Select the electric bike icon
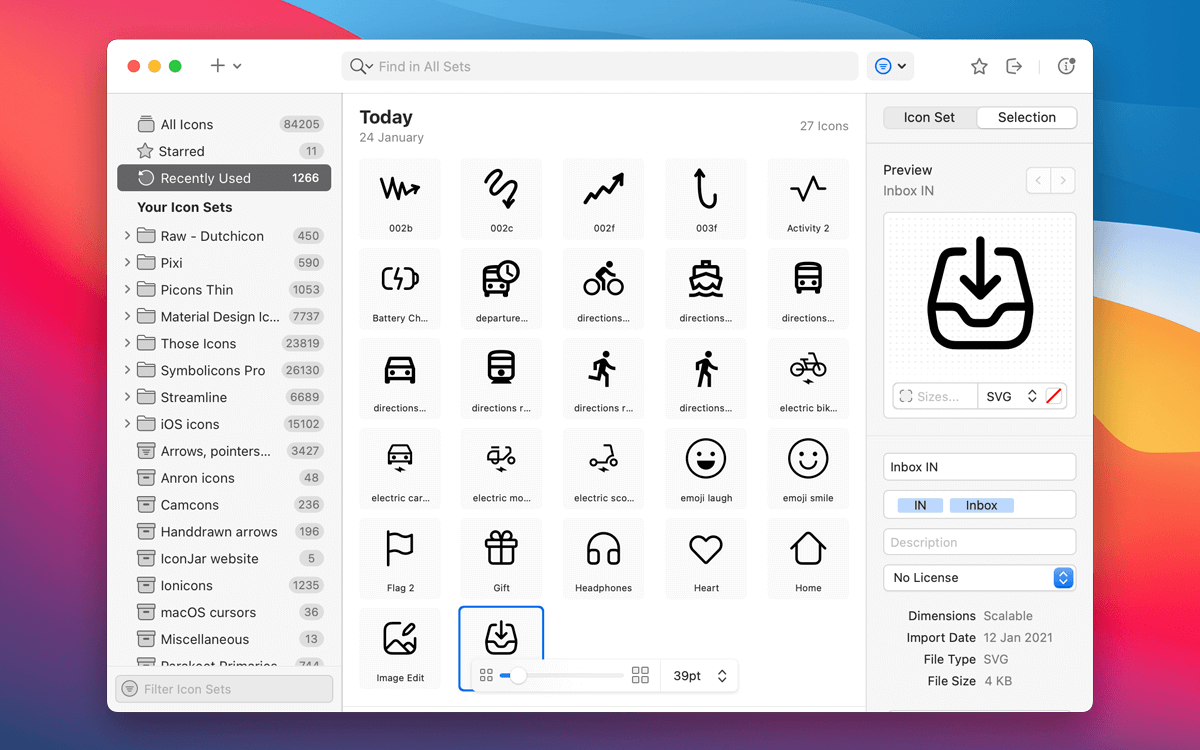 click(x=808, y=378)
